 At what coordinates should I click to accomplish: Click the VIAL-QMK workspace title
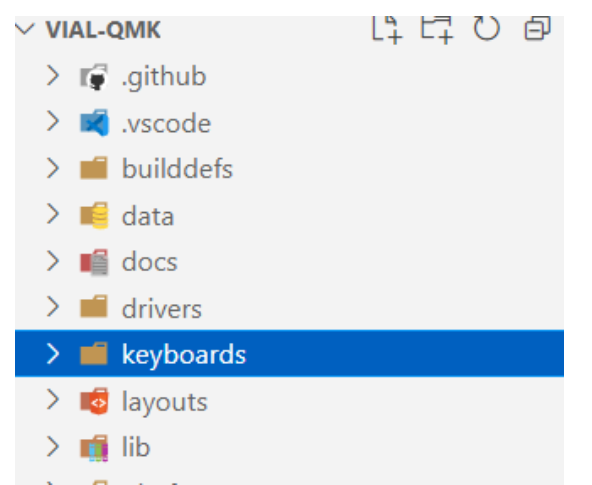point(103,29)
